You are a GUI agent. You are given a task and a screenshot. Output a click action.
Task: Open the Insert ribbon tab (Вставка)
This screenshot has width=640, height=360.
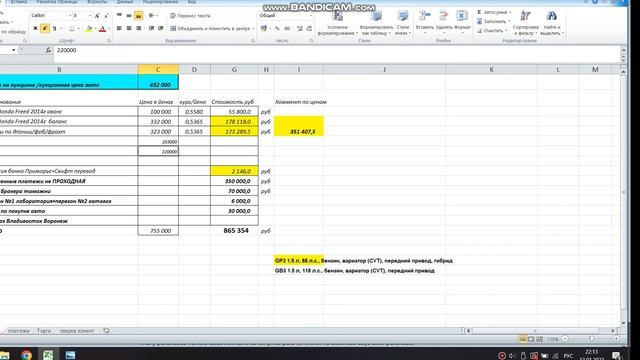click(19, 2)
